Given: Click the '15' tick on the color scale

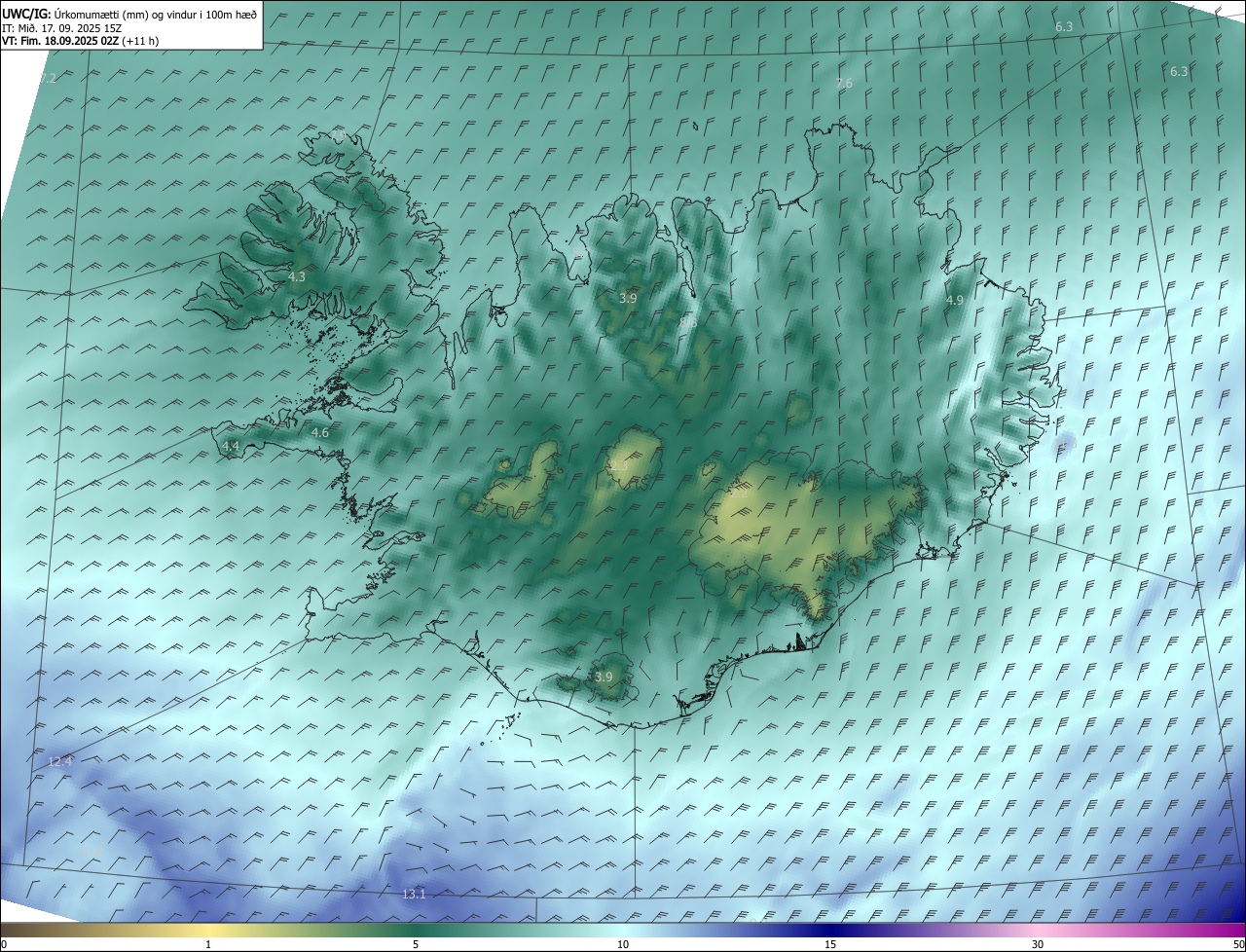Looking at the screenshot, I should click(830, 944).
